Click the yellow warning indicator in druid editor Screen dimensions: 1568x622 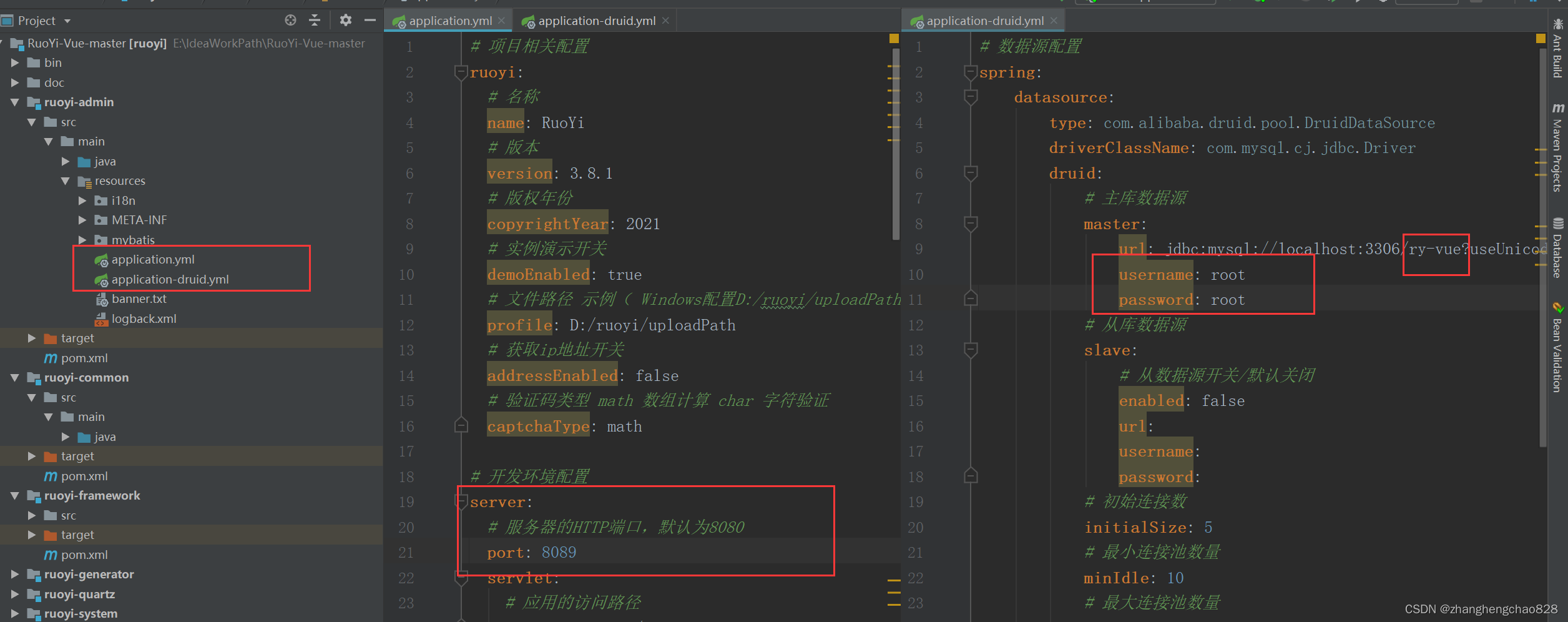click(1541, 39)
